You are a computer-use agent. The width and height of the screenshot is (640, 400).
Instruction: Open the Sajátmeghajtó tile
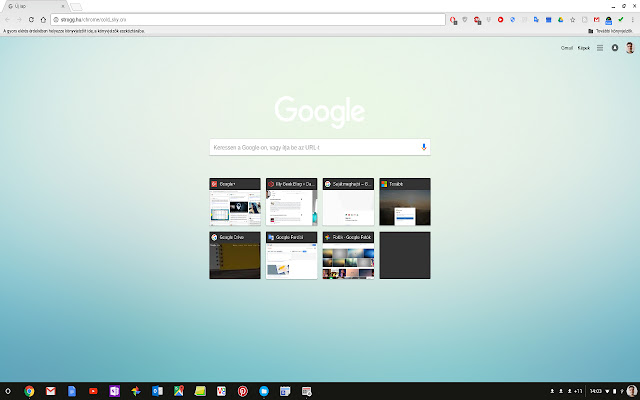[348, 202]
